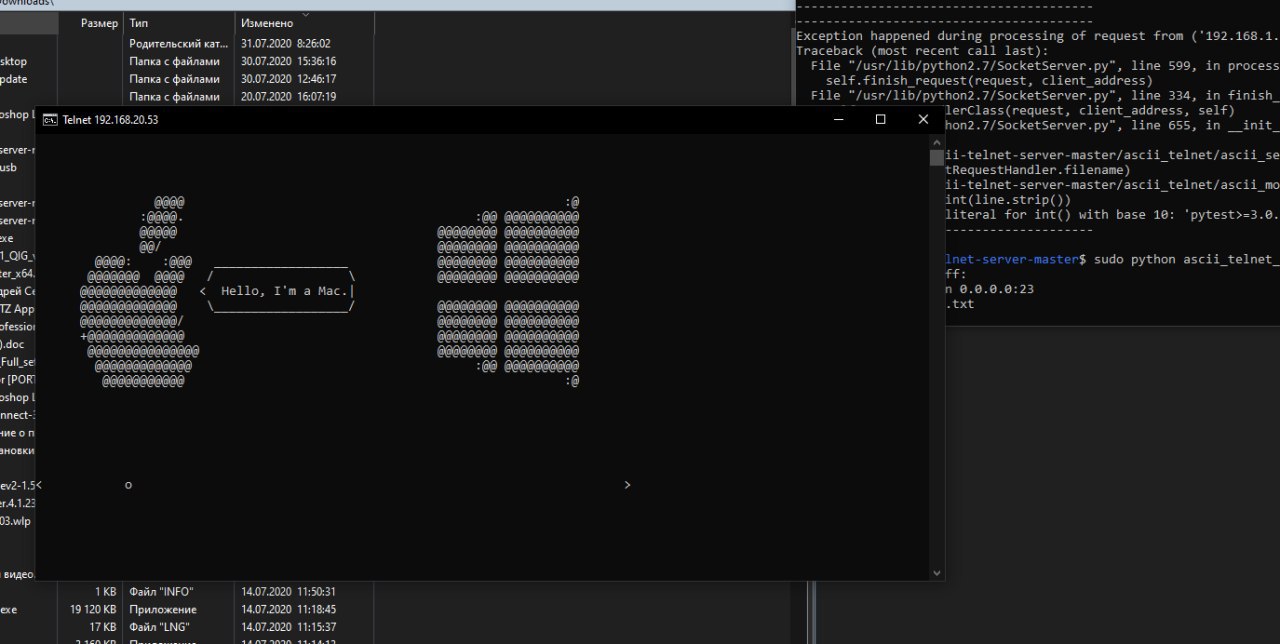The image size is (1280, 644).
Task: Sort file list by 'Изменено' column
Action: pos(305,23)
